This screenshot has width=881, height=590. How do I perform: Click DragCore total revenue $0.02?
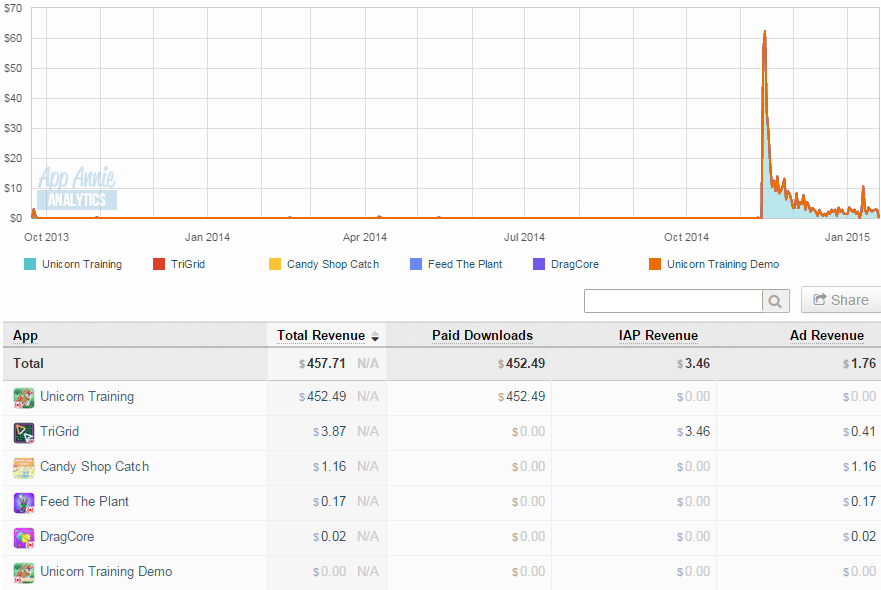point(329,537)
